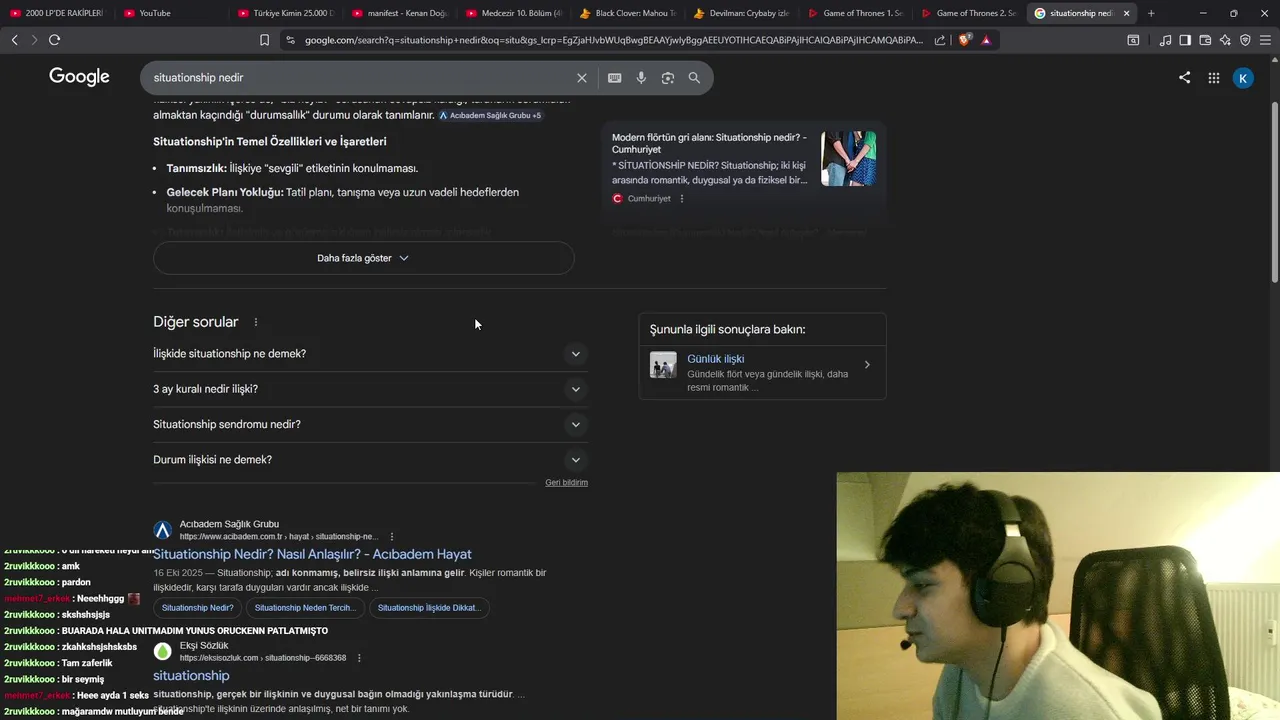Click the browser address bar URL
The height and width of the screenshot is (720, 1280).
click(614, 40)
